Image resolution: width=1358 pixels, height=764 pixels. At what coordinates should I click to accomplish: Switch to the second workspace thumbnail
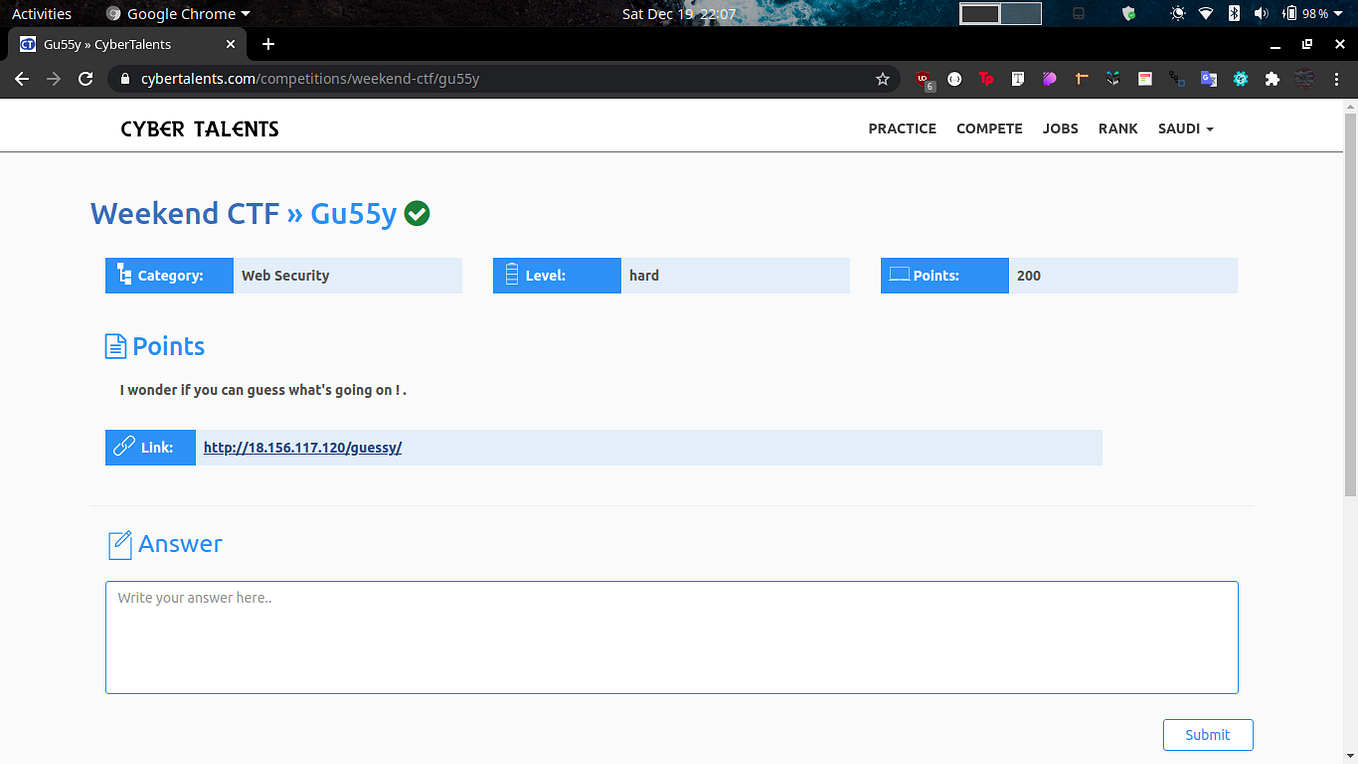pos(1021,14)
